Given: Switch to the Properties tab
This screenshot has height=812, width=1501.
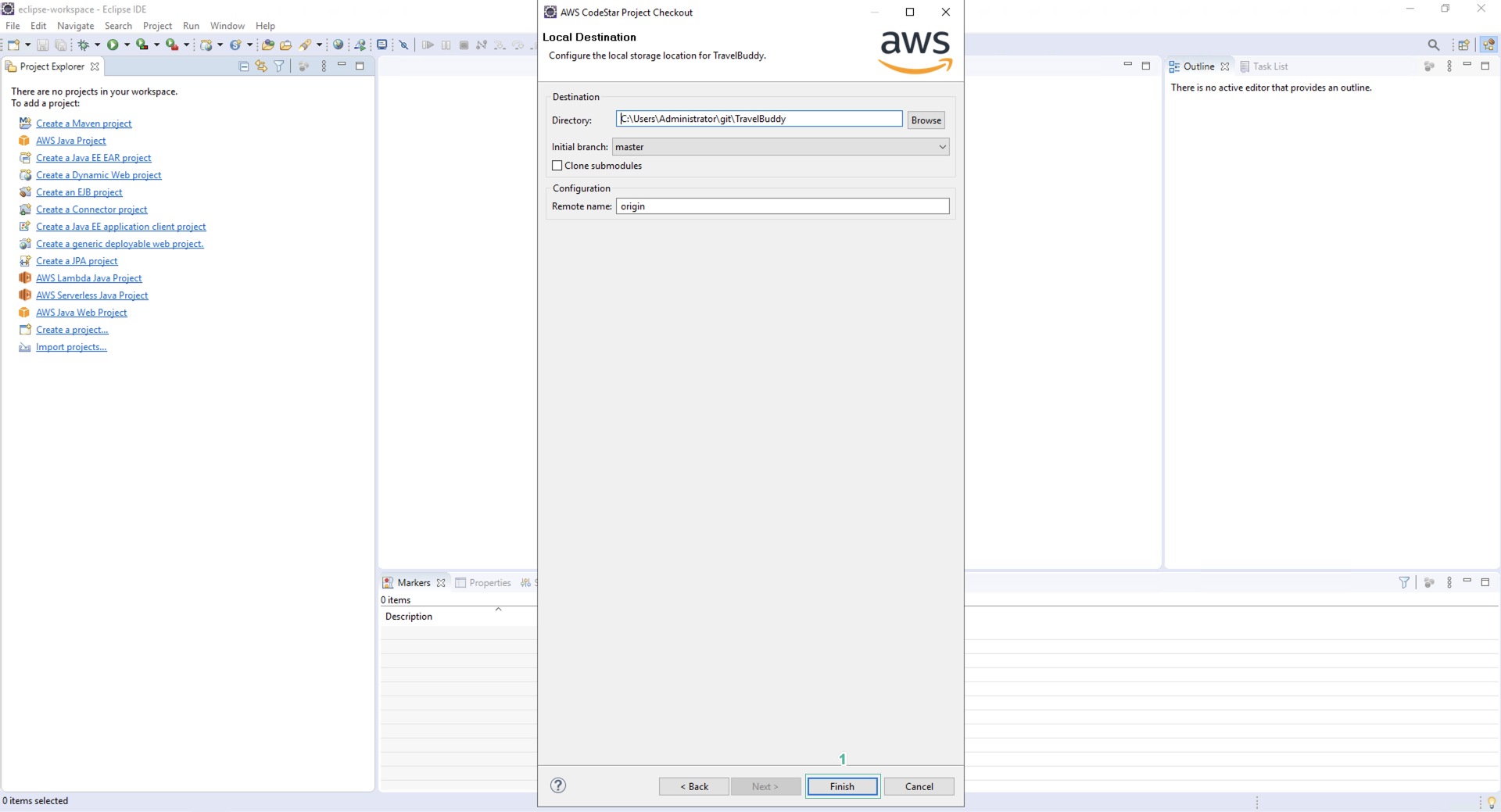Looking at the screenshot, I should [x=483, y=583].
